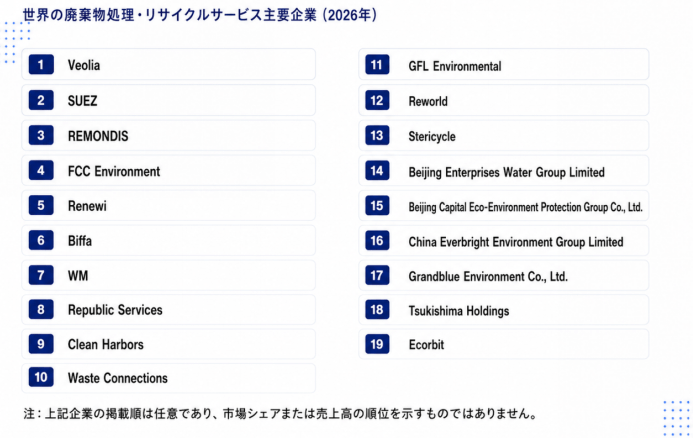Viewport: 693px width, 438px height.
Task: Click the number 13 badge
Action: coord(377,135)
